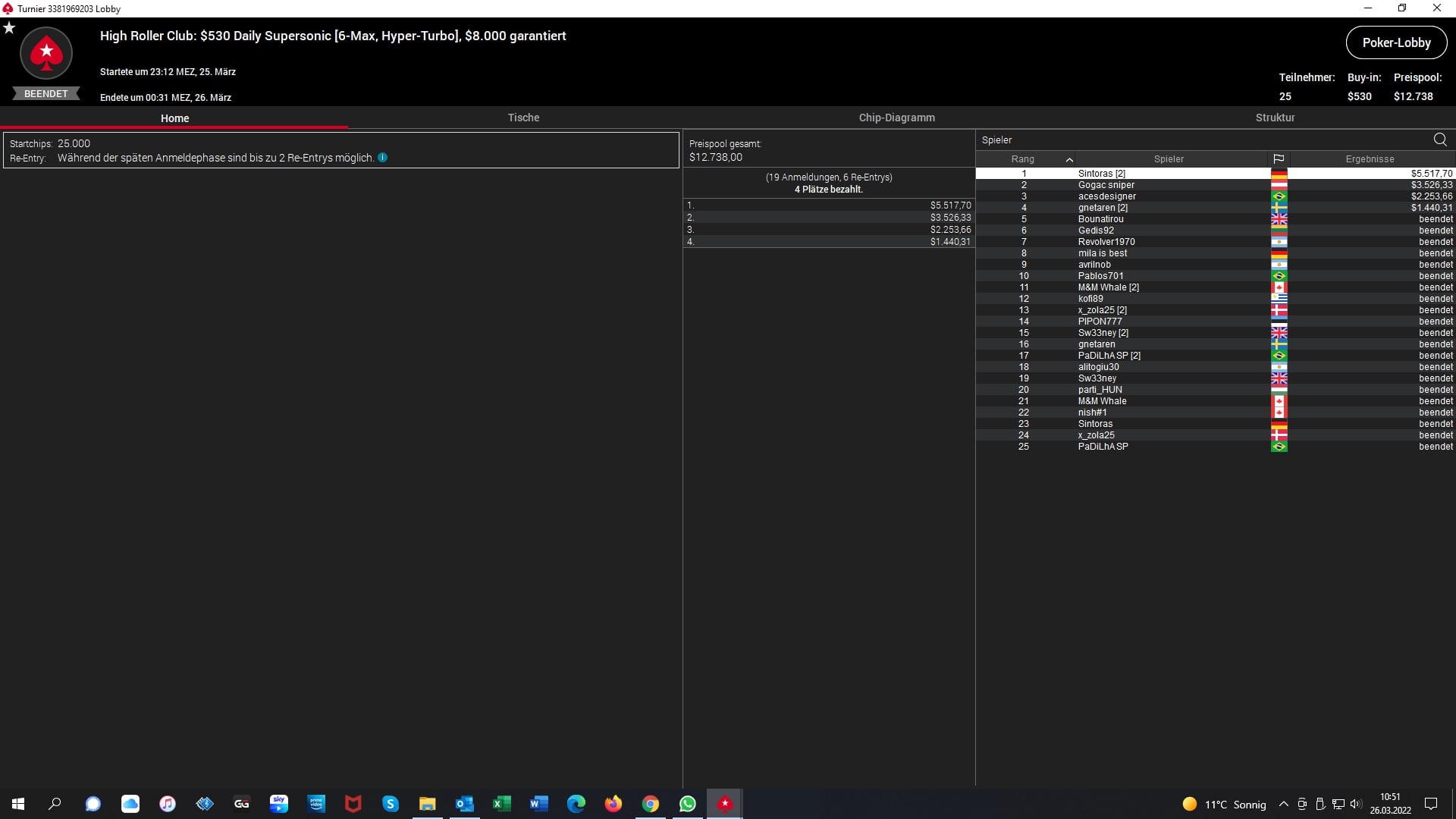This screenshot has width=1456, height=819.
Task: Click the PokerStars spade logo
Action: point(46,54)
